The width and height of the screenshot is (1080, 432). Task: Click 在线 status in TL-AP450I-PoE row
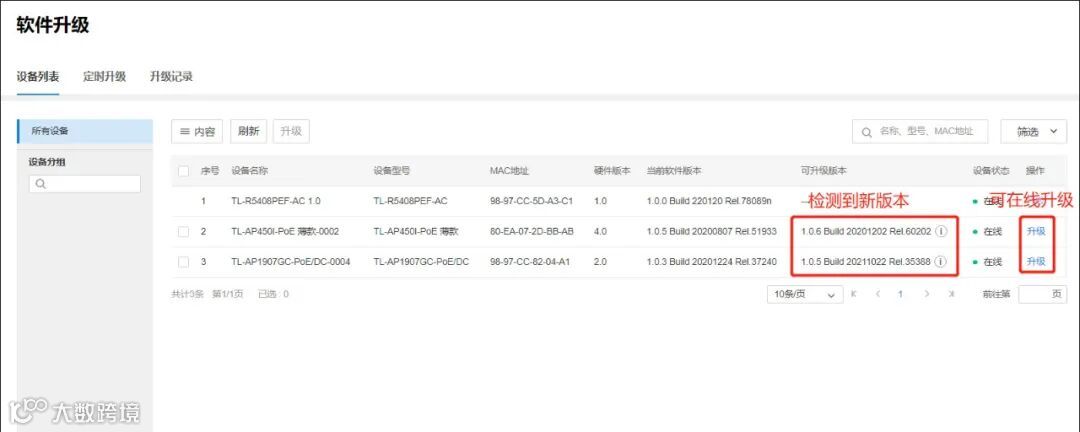click(x=993, y=232)
